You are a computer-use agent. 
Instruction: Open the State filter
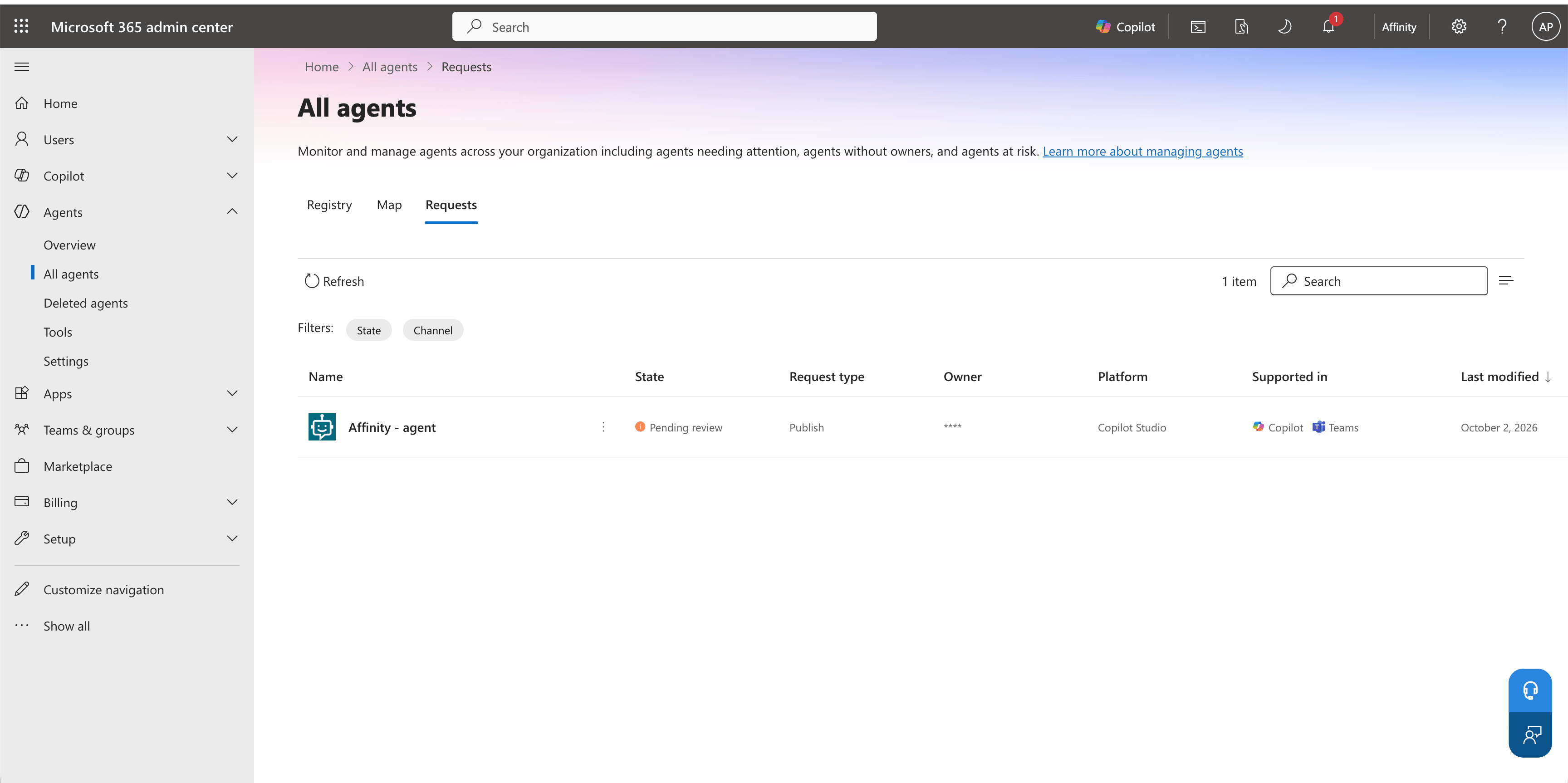(x=369, y=330)
